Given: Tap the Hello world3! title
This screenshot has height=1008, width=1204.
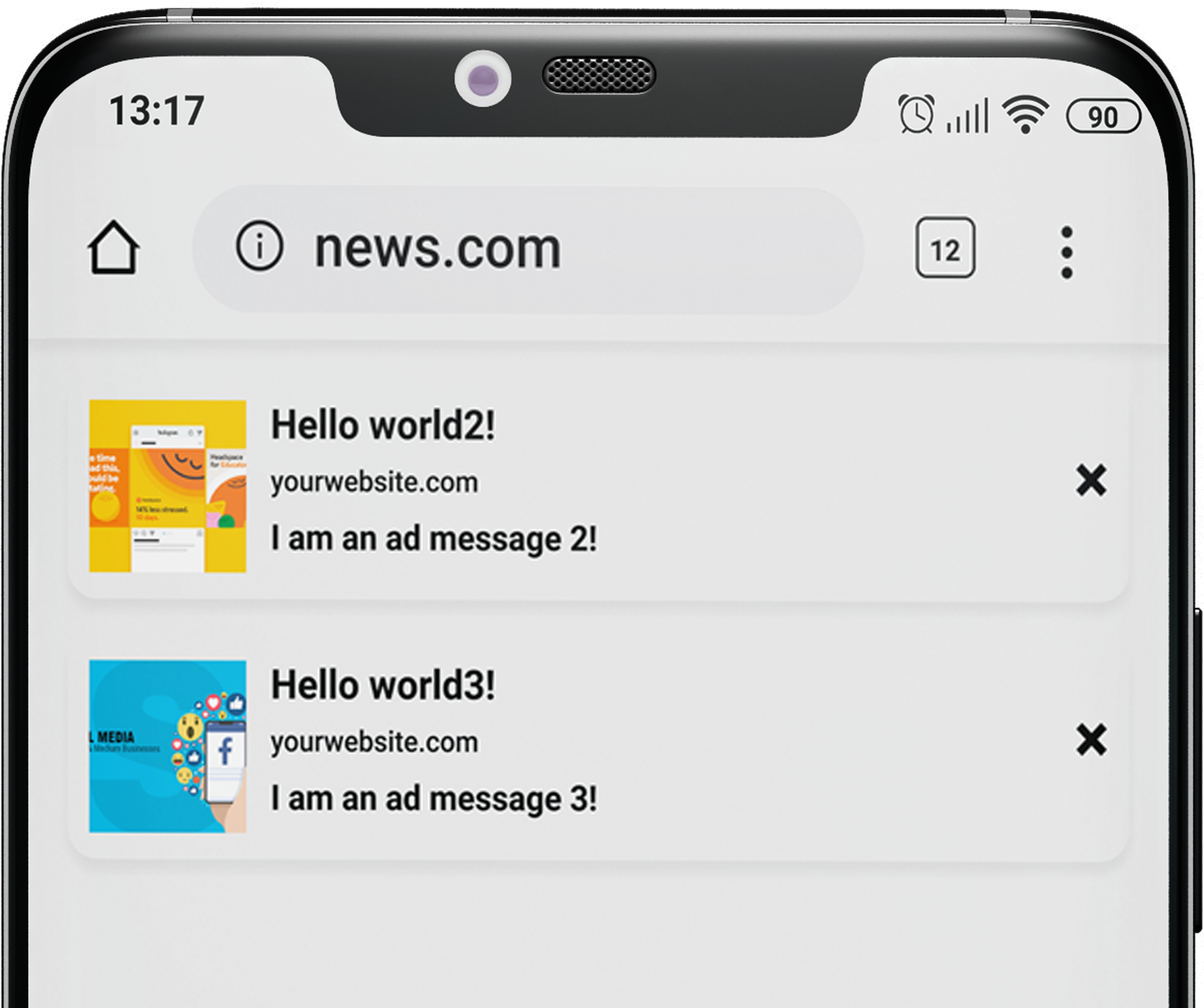Looking at the screenshot, I should click(x=382, y=685).
